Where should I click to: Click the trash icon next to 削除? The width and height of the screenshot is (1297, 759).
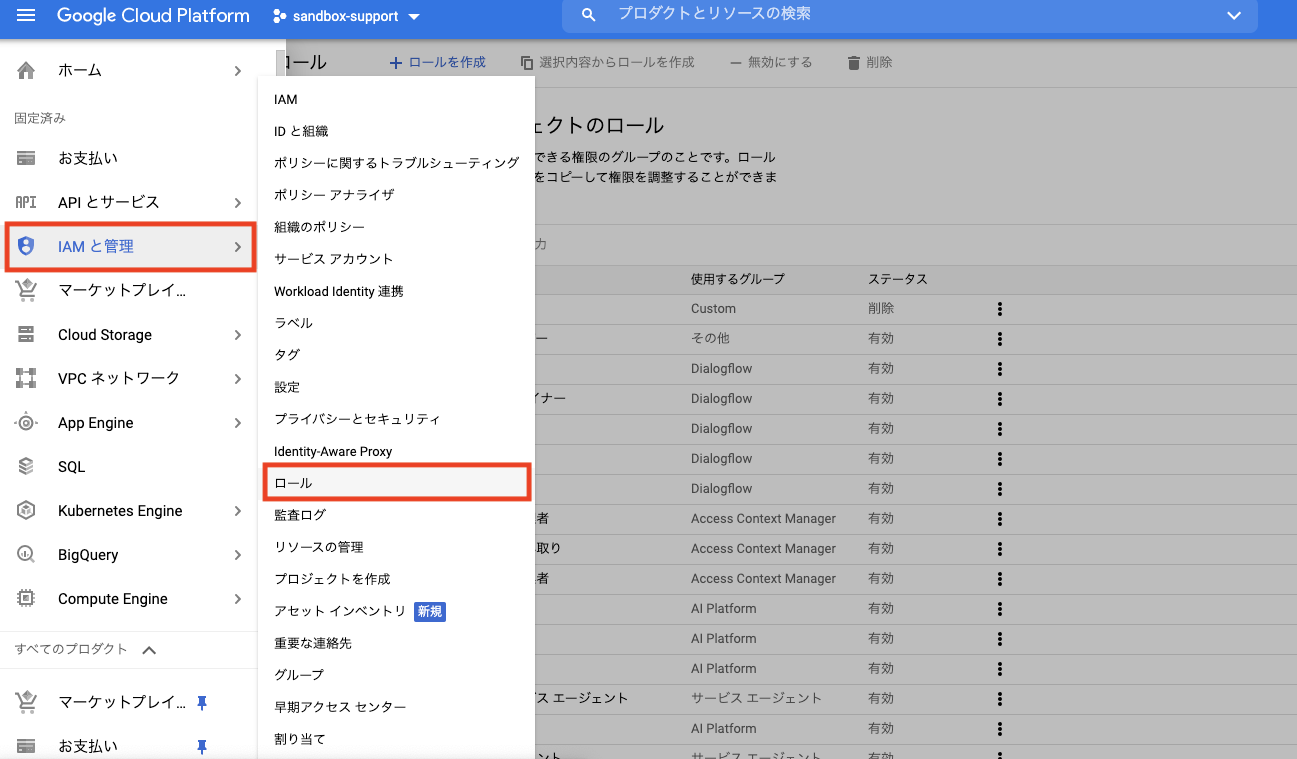[853, 62]
